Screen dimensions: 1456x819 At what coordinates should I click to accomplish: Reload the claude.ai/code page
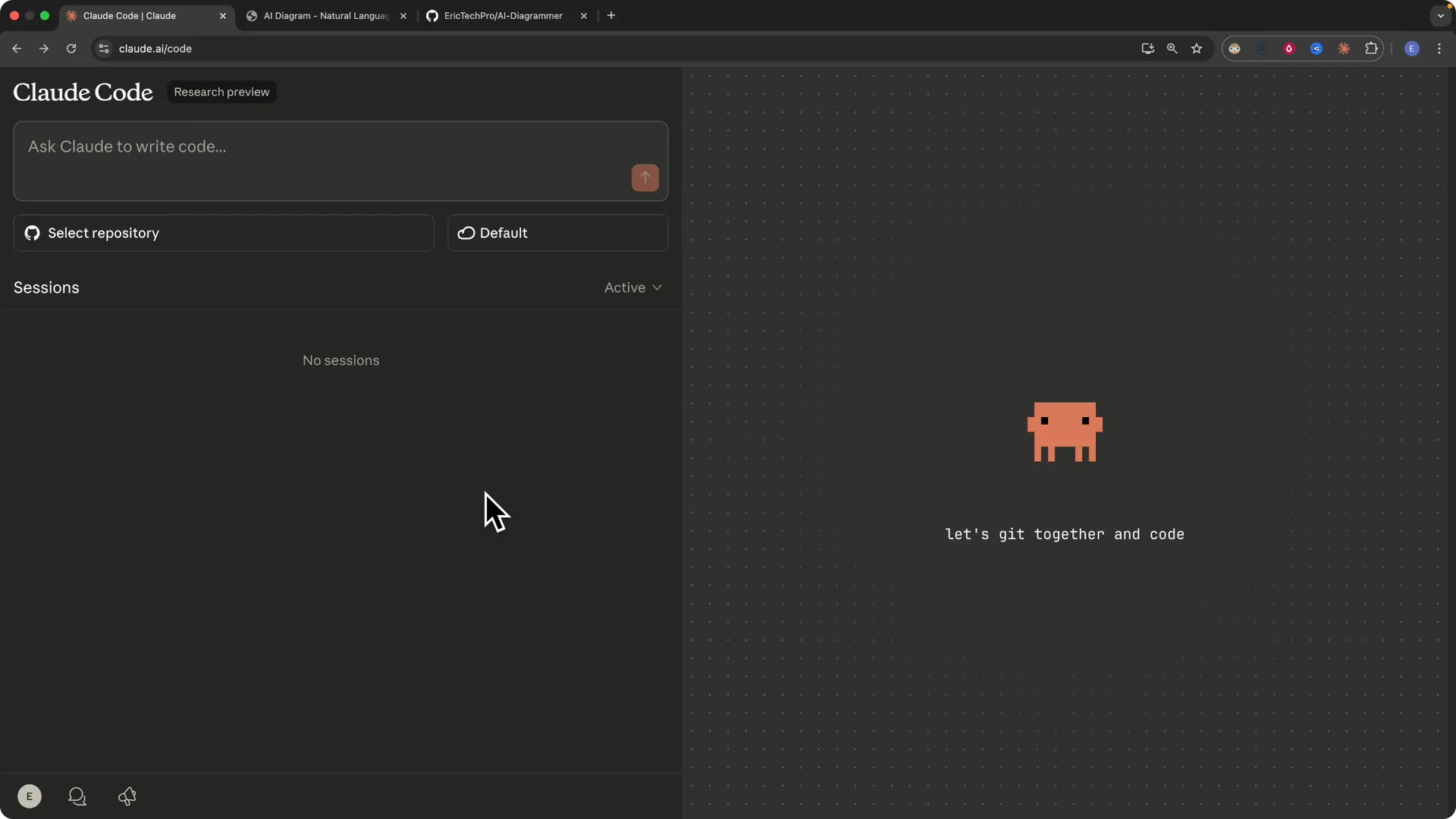71,49
